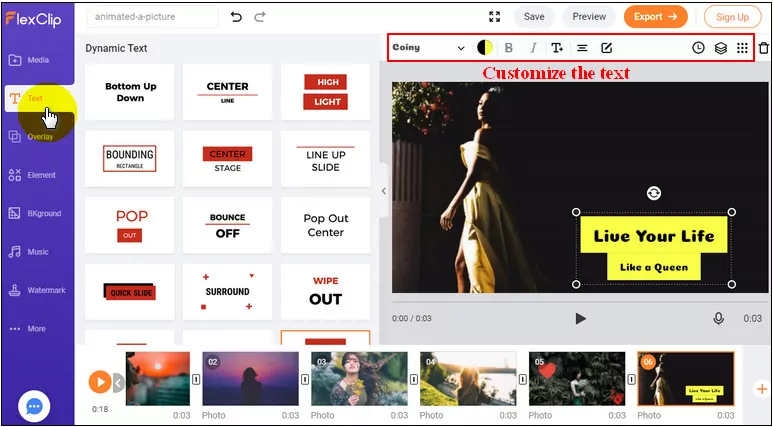Select the Line Up Slide text style
773x427 pixels.
point(325,159)
